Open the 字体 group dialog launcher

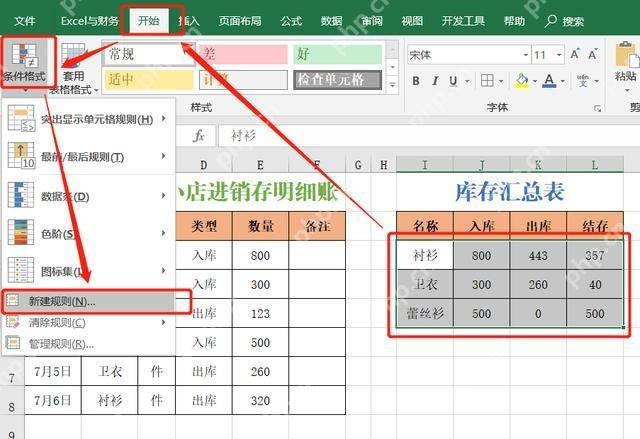[x=597, y=108]
